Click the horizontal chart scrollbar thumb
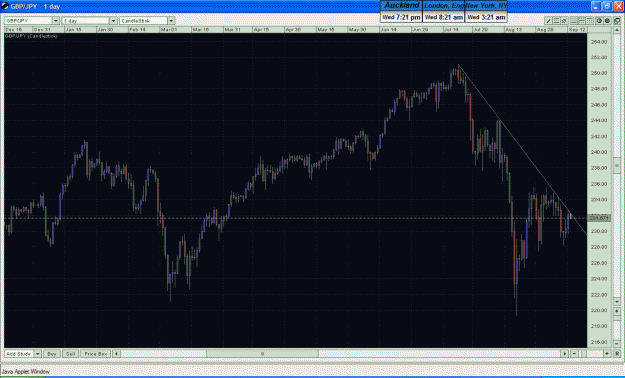Screen dimensions: 625x378 point(262,354)
